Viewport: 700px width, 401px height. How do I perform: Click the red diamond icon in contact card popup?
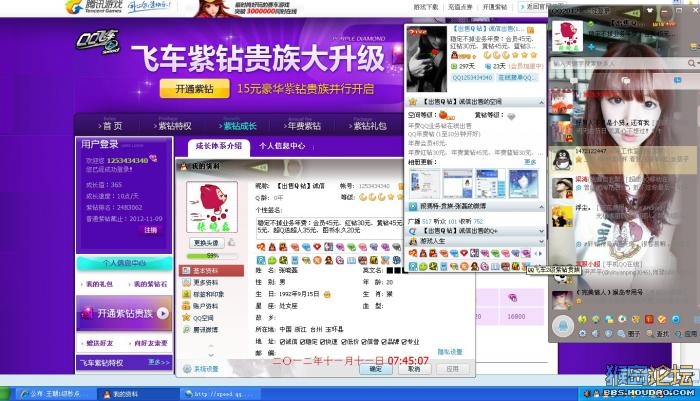(x=464, y=253)
